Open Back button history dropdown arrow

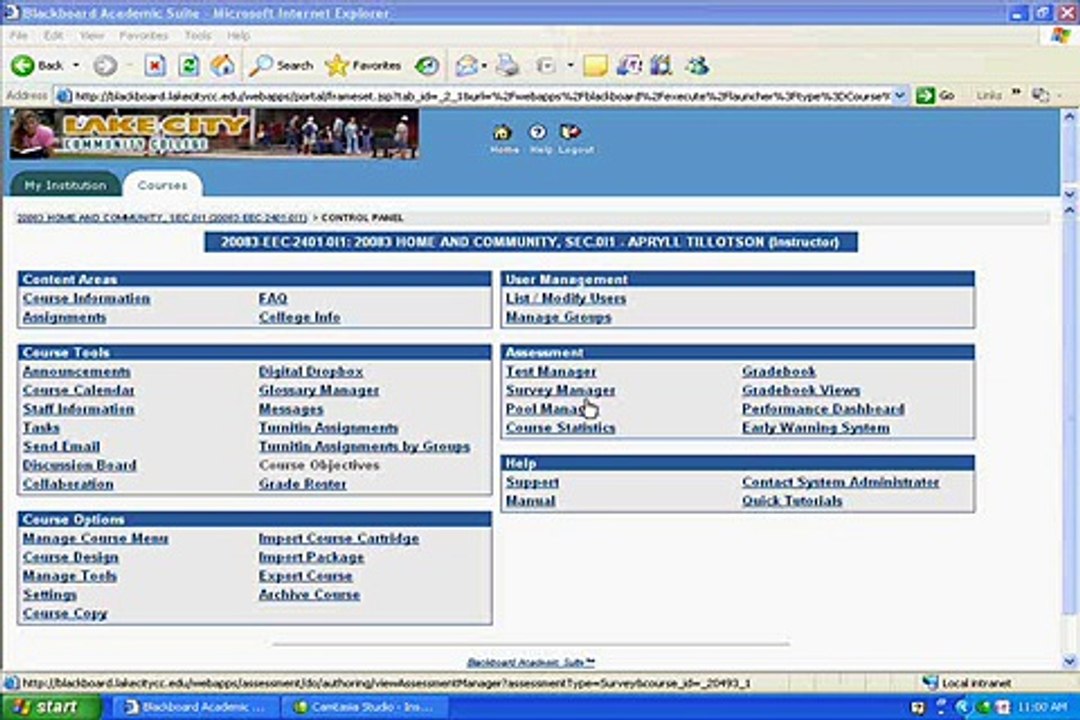(76, 65)
